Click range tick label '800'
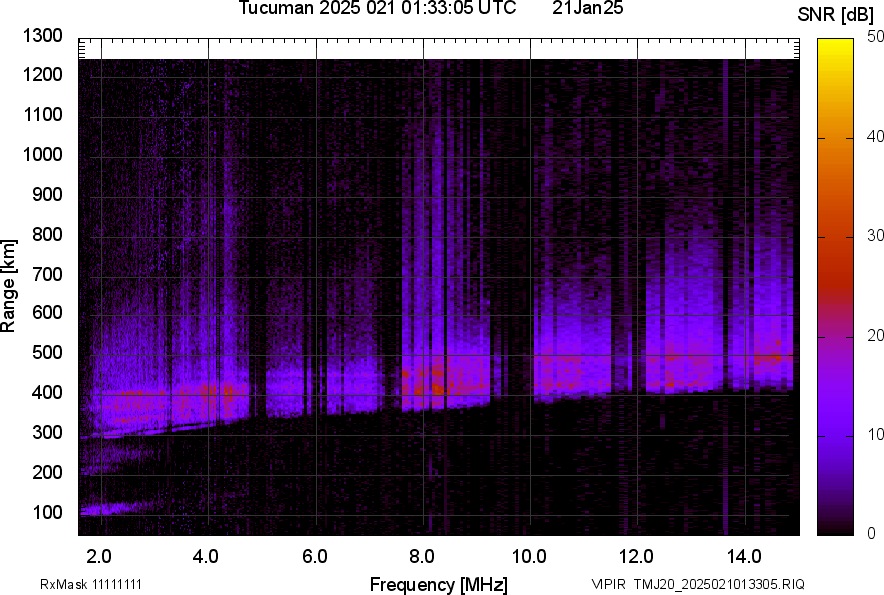Image resolution: width=884 pixels, height=595 pixels. pos(47,234)
